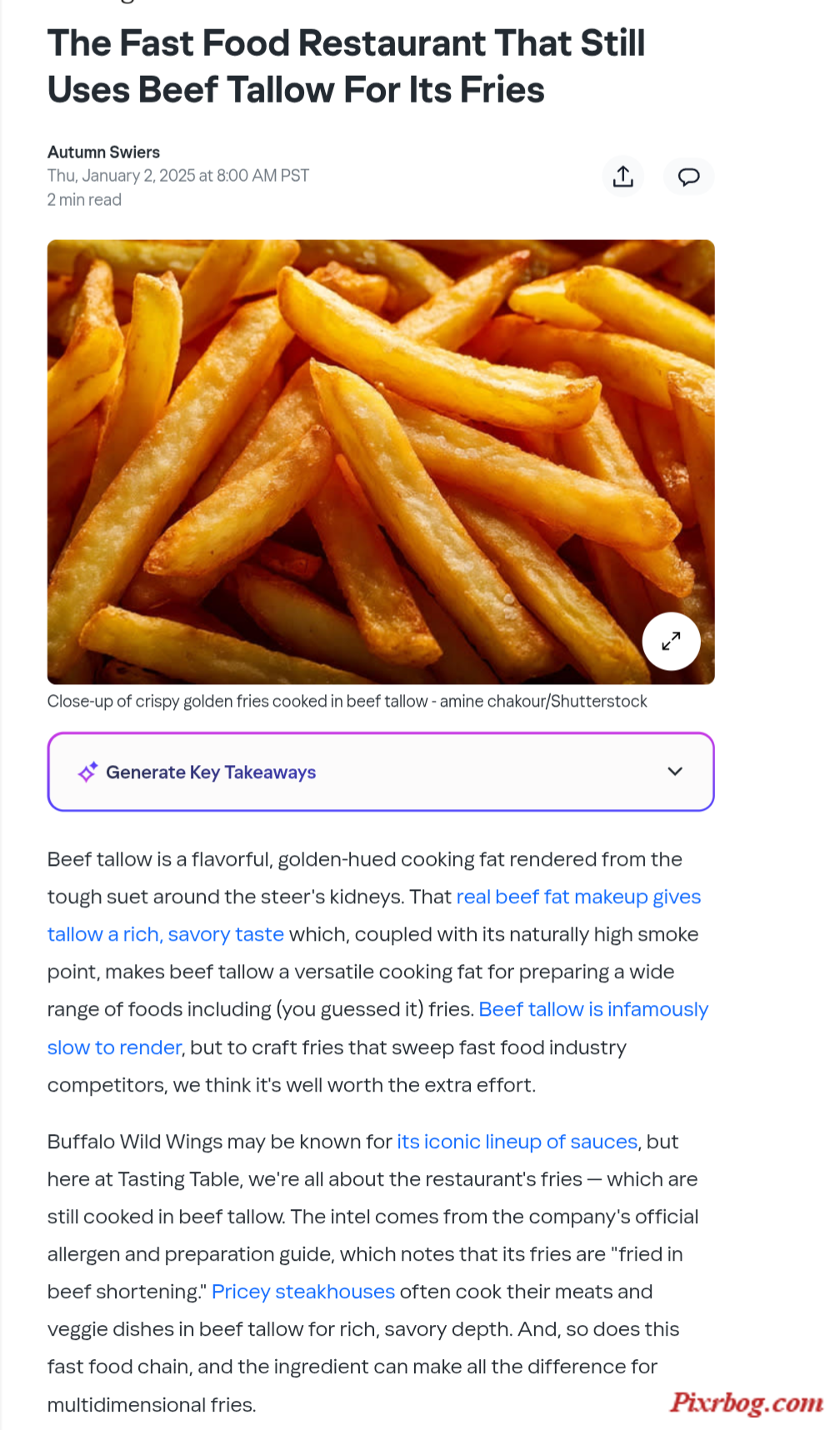
Task: Click the '2 min read' label
Action: (x=84, y=200)
